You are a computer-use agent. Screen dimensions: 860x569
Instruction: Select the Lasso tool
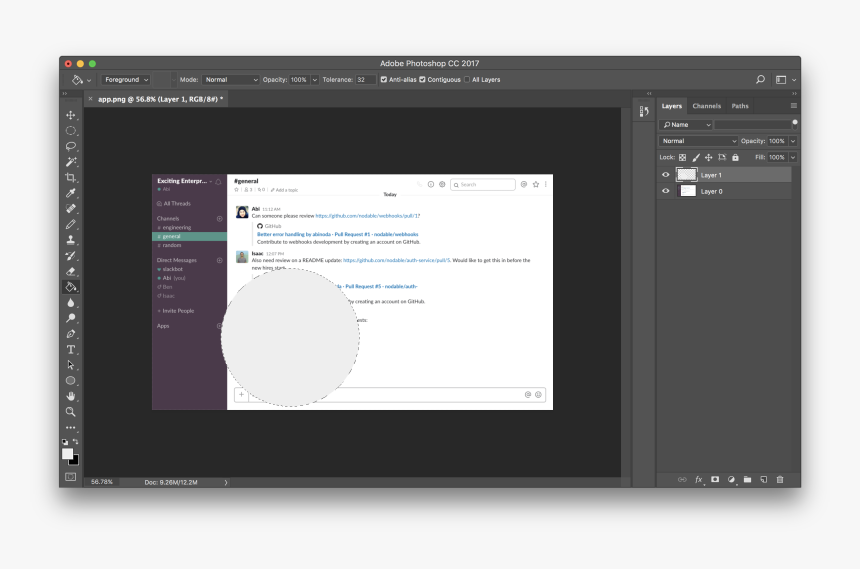tap(71, 146)
